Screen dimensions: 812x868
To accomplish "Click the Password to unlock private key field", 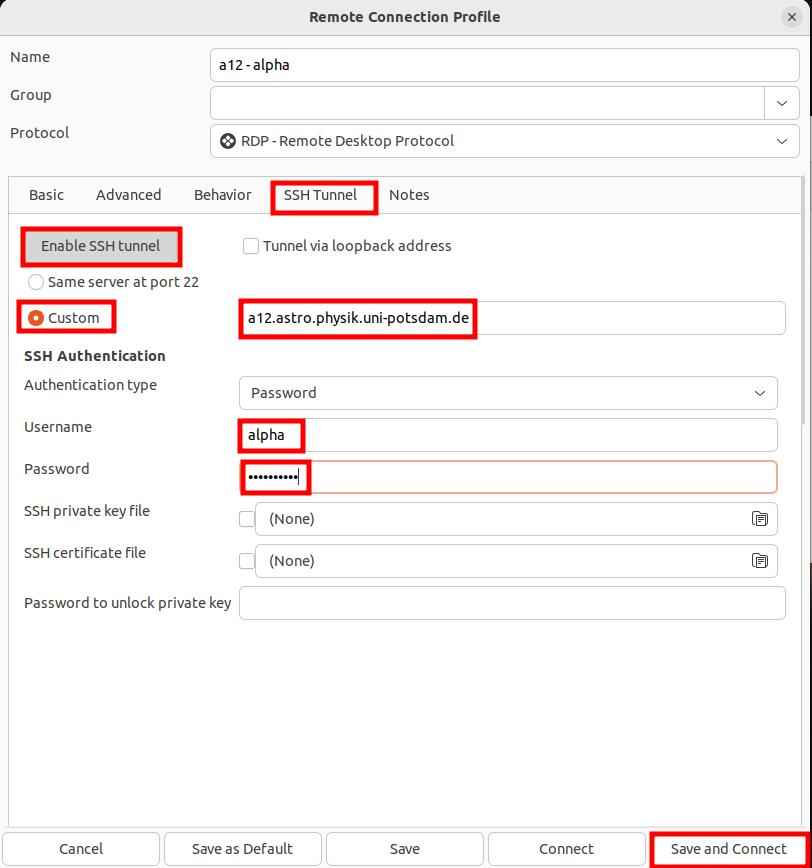I will click(512, 603).
